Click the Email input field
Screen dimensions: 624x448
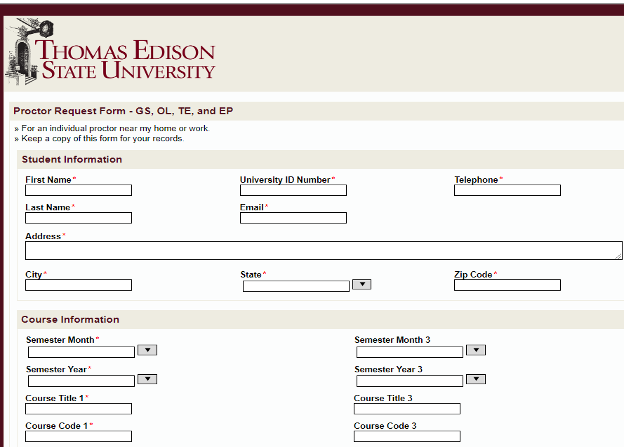(293, 218)
